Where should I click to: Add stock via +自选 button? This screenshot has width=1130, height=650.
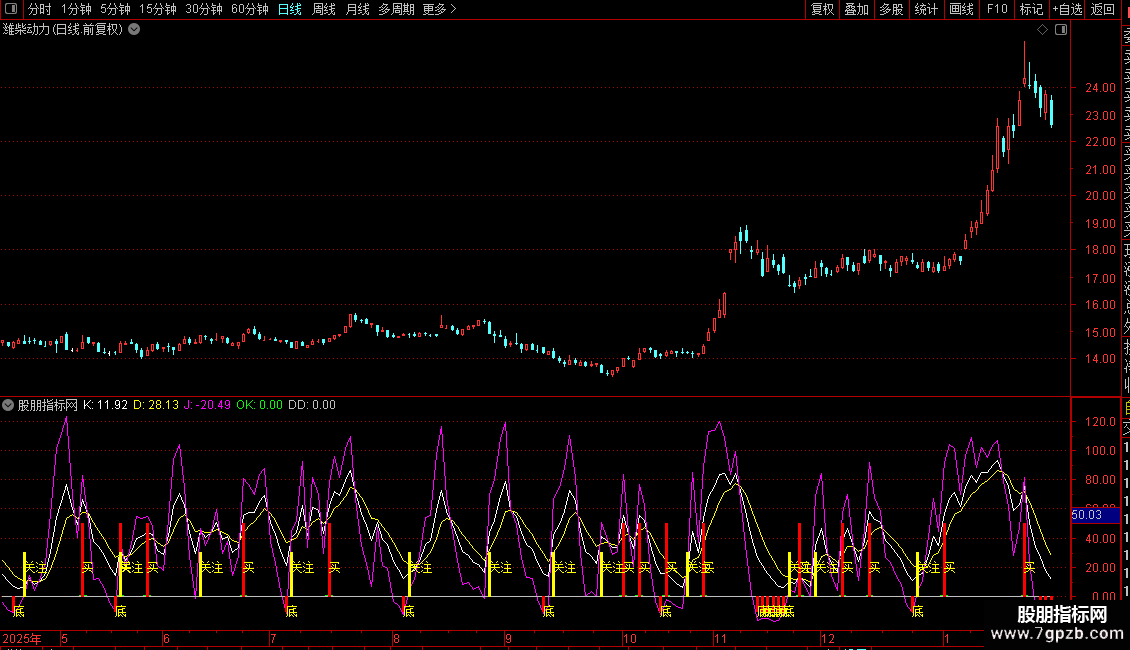[x=1067, y=9]
